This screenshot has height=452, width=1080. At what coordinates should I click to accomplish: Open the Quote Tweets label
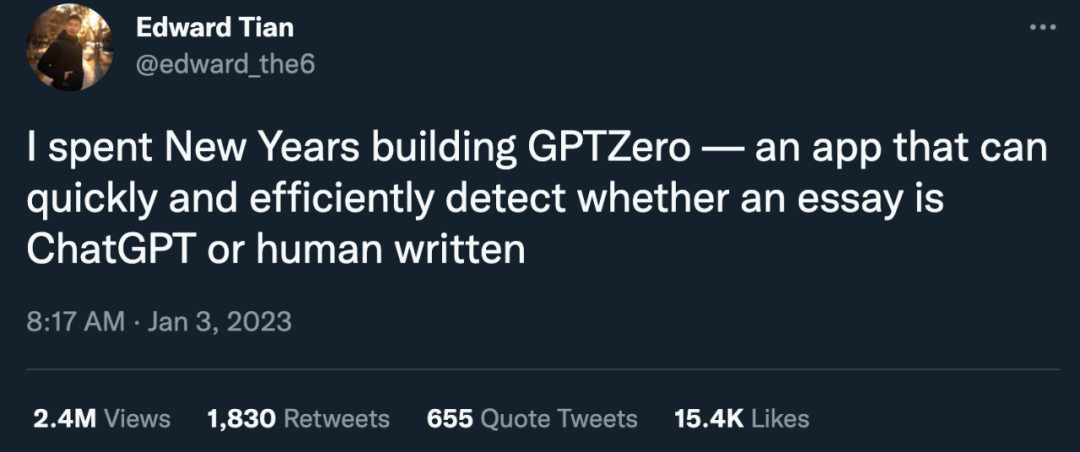(559, 418)
